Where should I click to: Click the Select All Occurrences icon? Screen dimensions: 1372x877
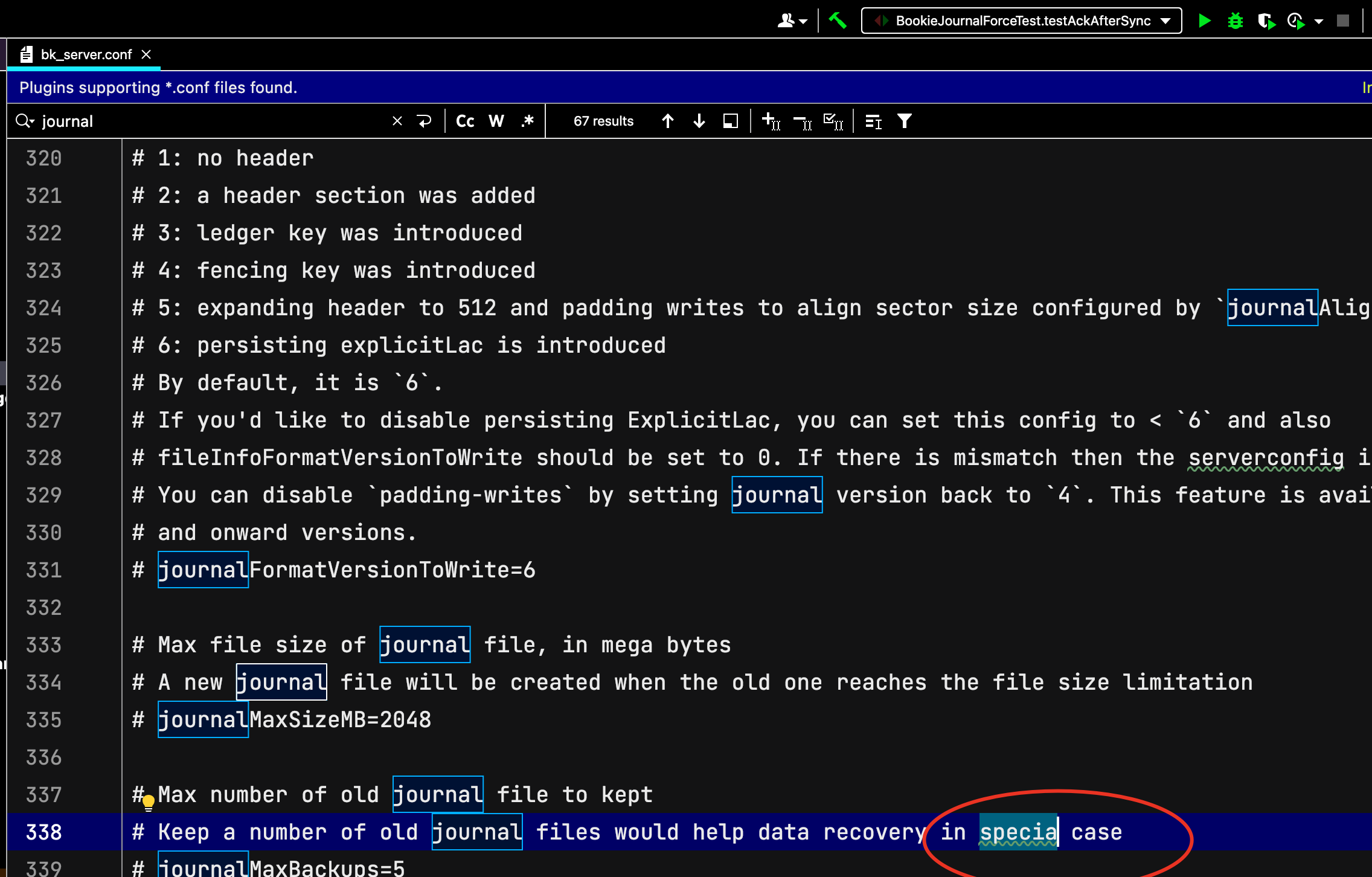(833, 121)
